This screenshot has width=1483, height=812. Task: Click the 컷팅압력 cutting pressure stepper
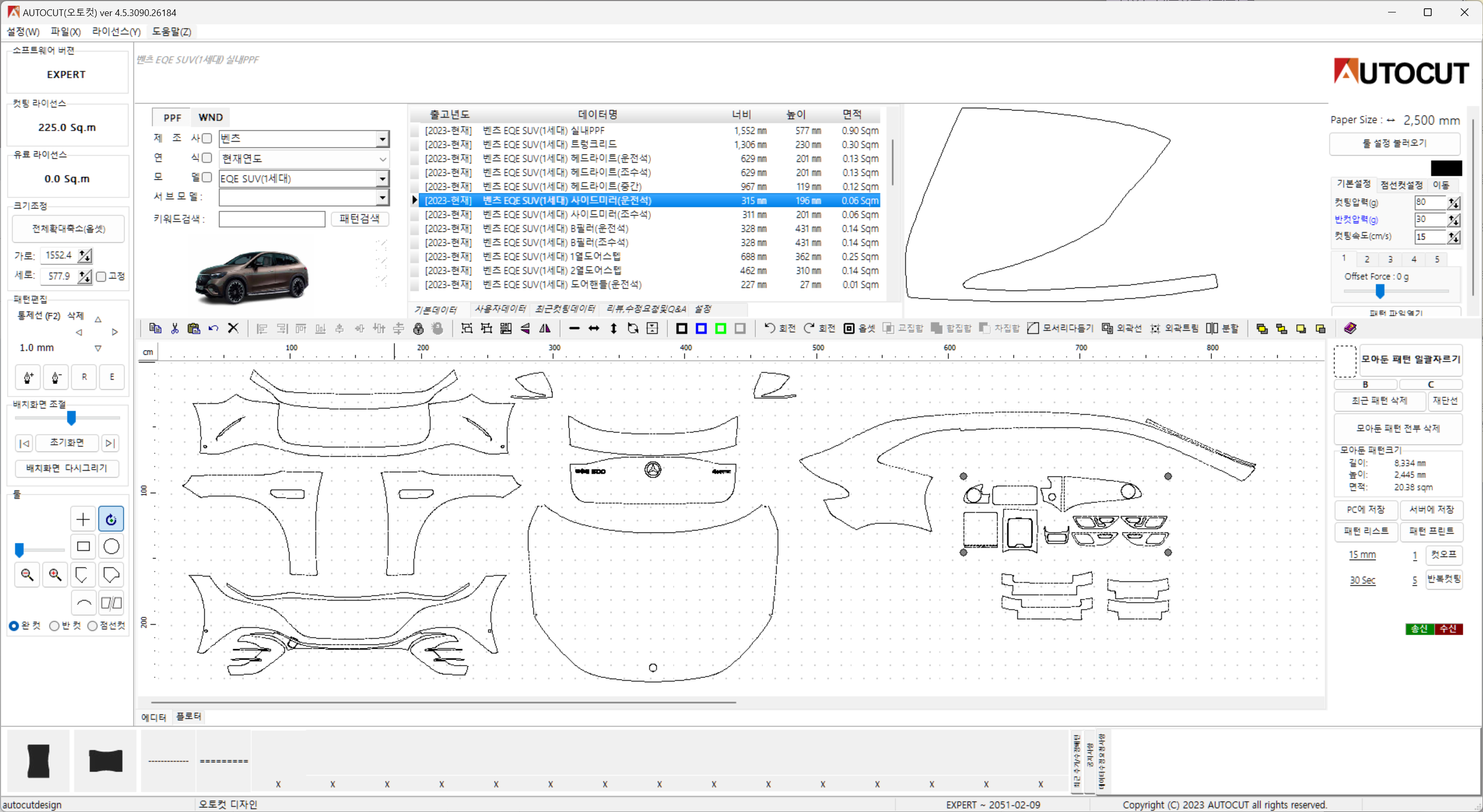point(1454,203)
